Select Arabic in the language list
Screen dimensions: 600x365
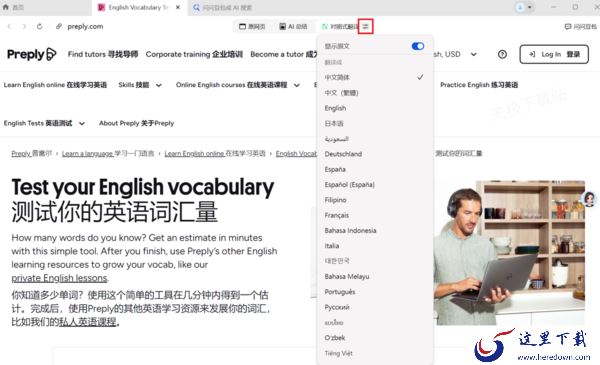[x=375, y=139]
